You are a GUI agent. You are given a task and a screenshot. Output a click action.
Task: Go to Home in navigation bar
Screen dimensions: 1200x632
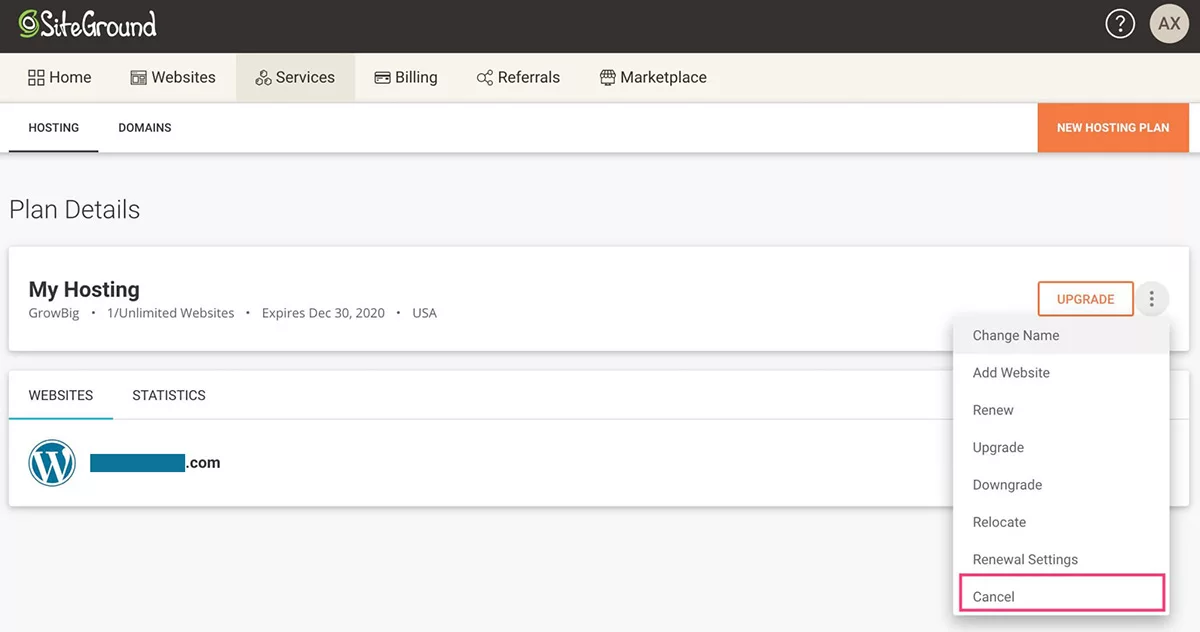click(x=59, y=77)
